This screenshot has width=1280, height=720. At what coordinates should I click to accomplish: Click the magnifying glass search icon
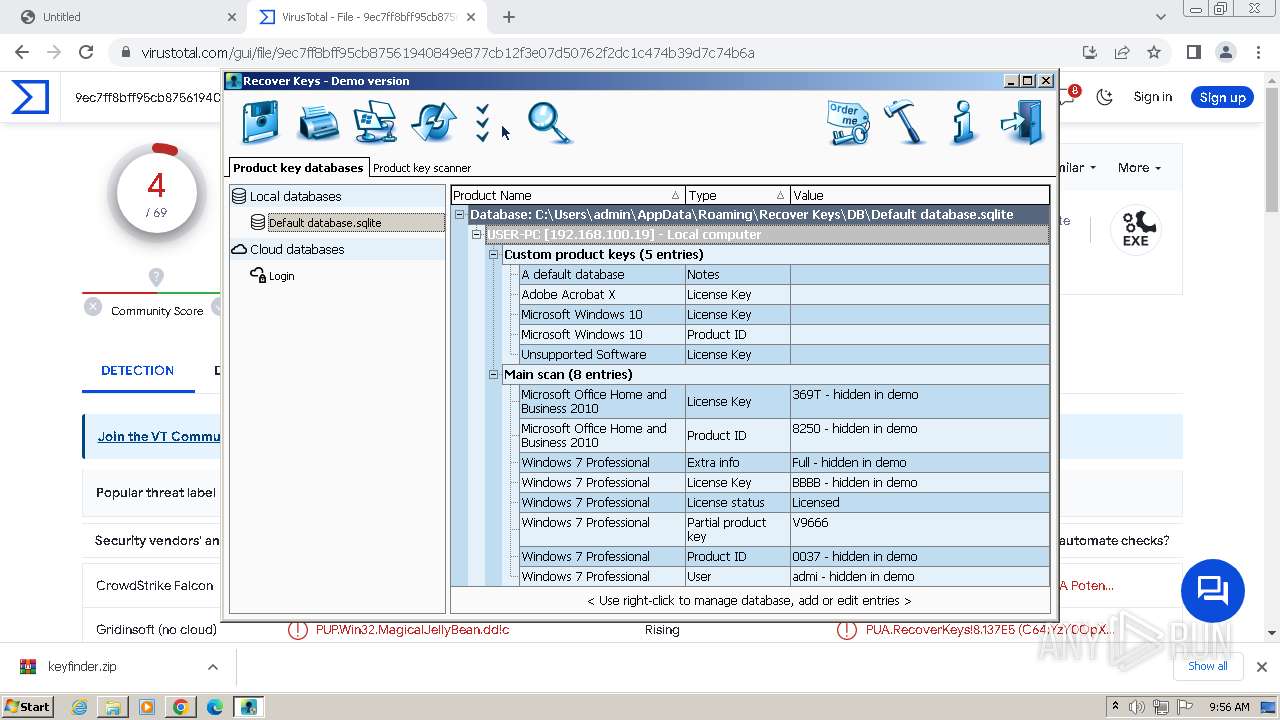(549, 122)
